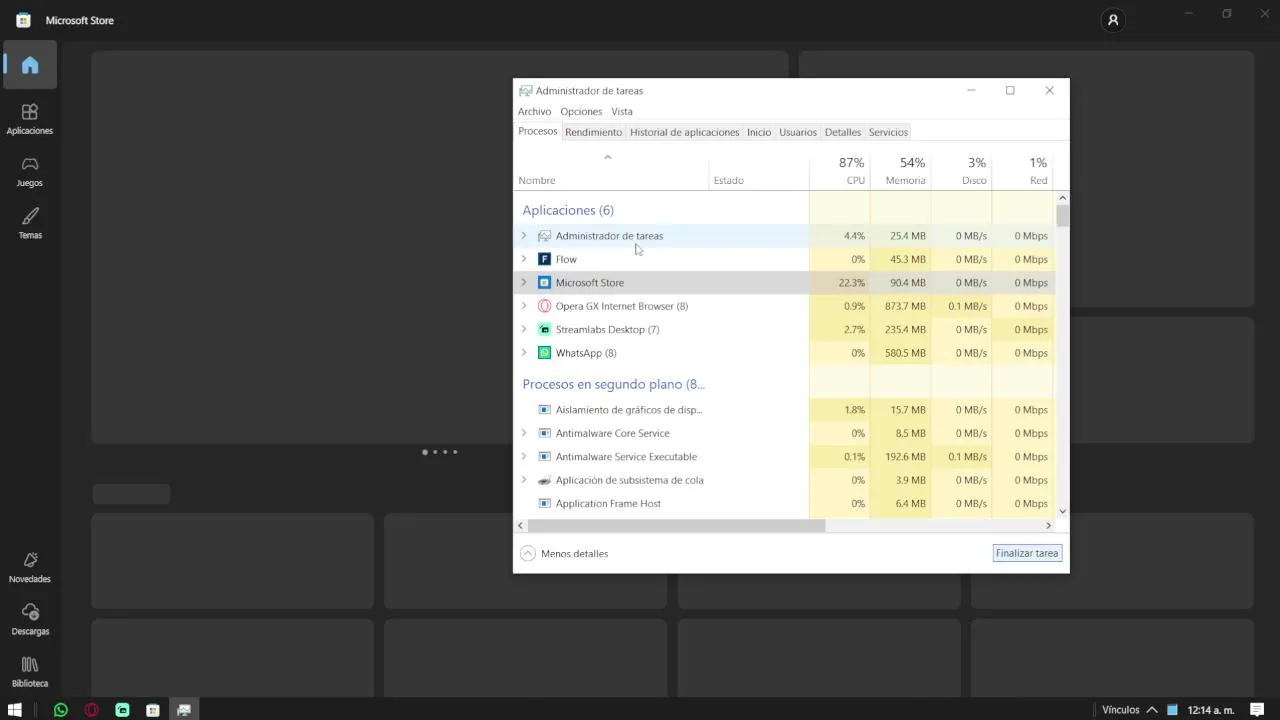
Task: Click the 873.7 MB memory cell of Opera GX
Action: [x=901, y=306]
